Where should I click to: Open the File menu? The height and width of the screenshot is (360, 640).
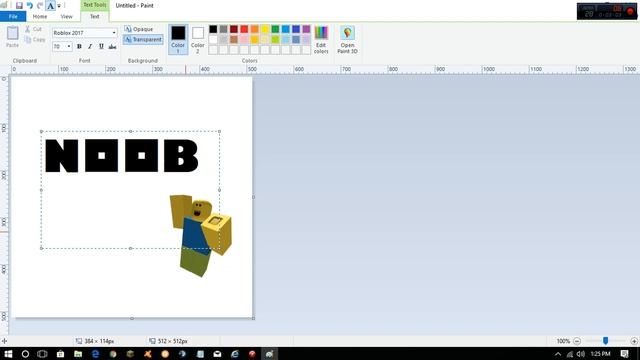coord(13,16)
